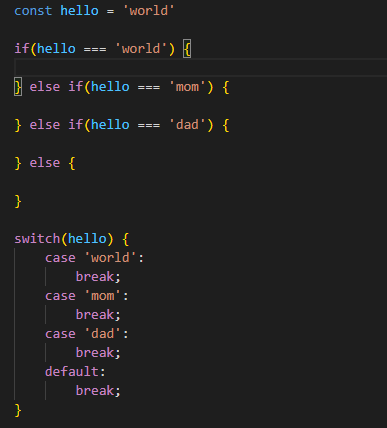The width and height of the screenshot is (387, 428).
Task: Click the 'dad' string in else if condition
Action: 187,125
